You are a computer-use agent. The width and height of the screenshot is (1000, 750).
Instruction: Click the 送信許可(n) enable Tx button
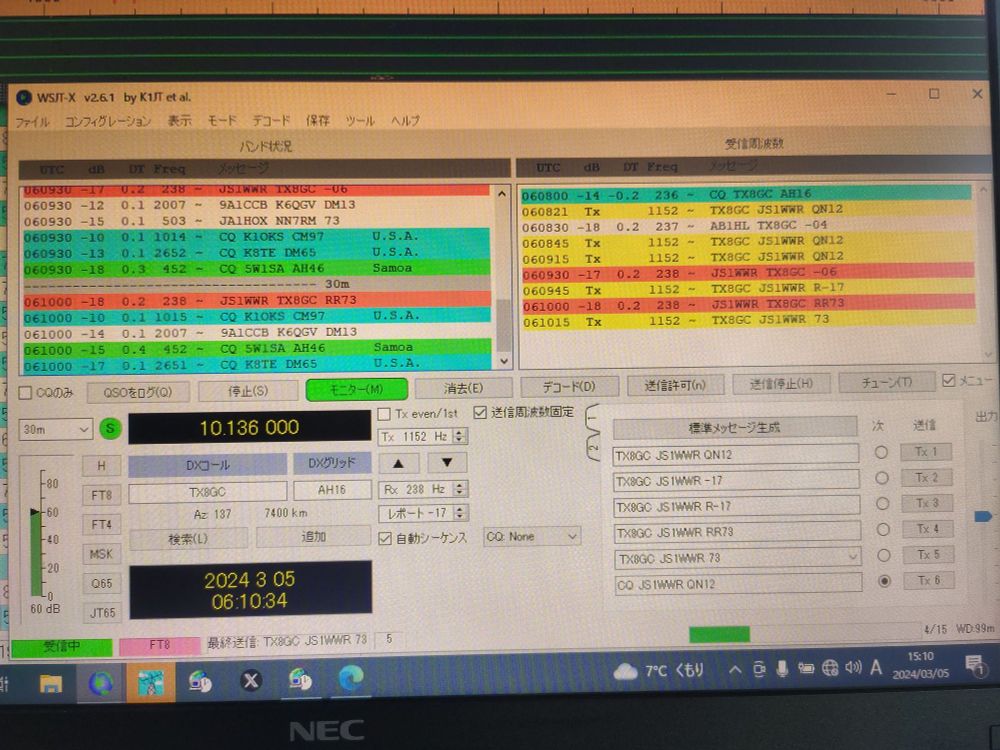(x=675, y=385)
